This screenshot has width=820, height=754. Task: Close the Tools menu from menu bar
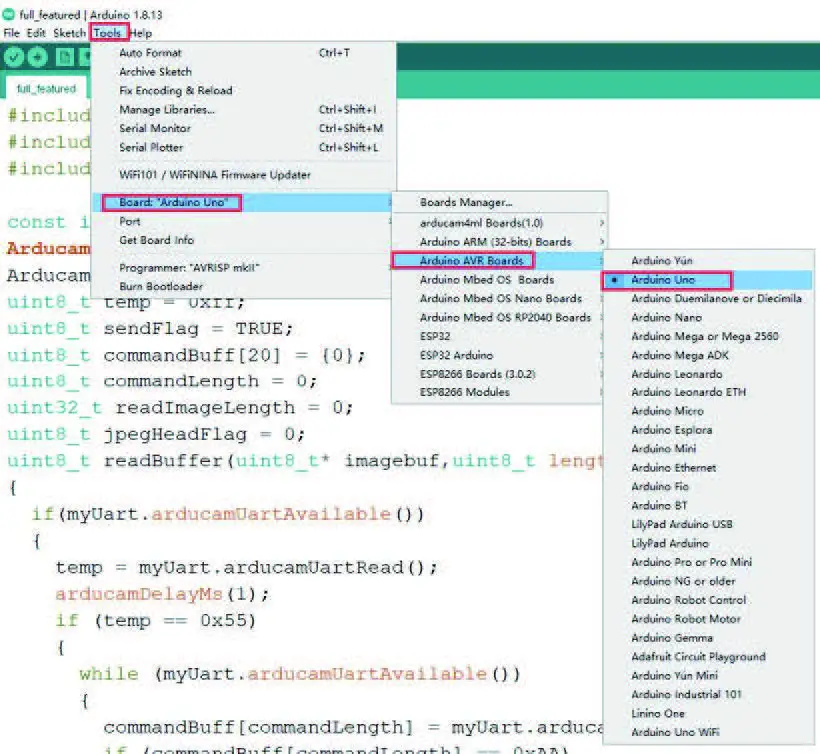[x=108, y=33]
